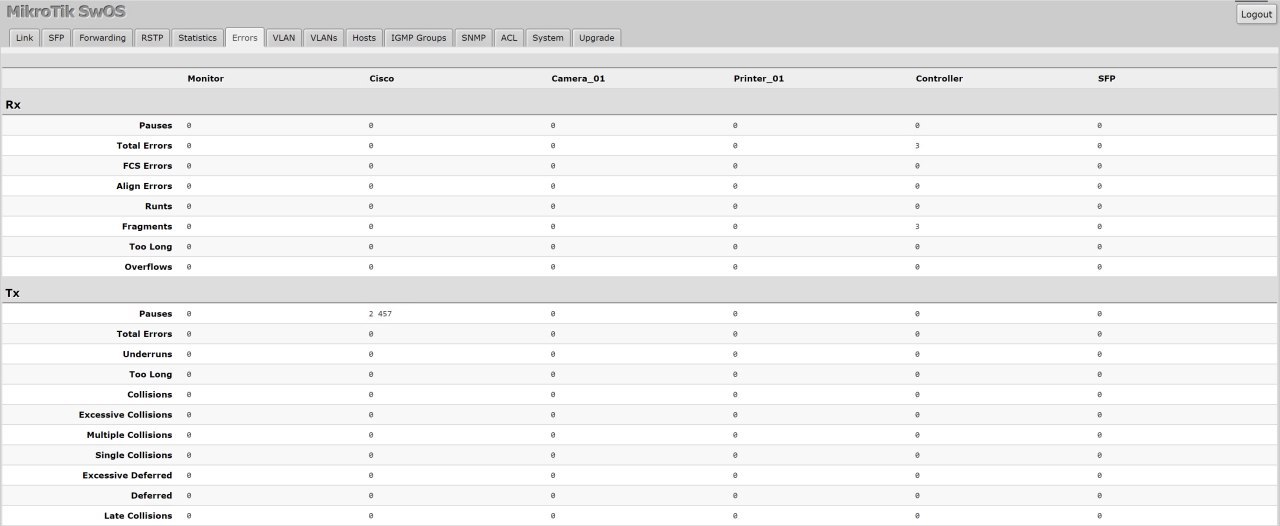1280x526 pixels.
Task: Click the Rx section heading
Action: [13, 104]
